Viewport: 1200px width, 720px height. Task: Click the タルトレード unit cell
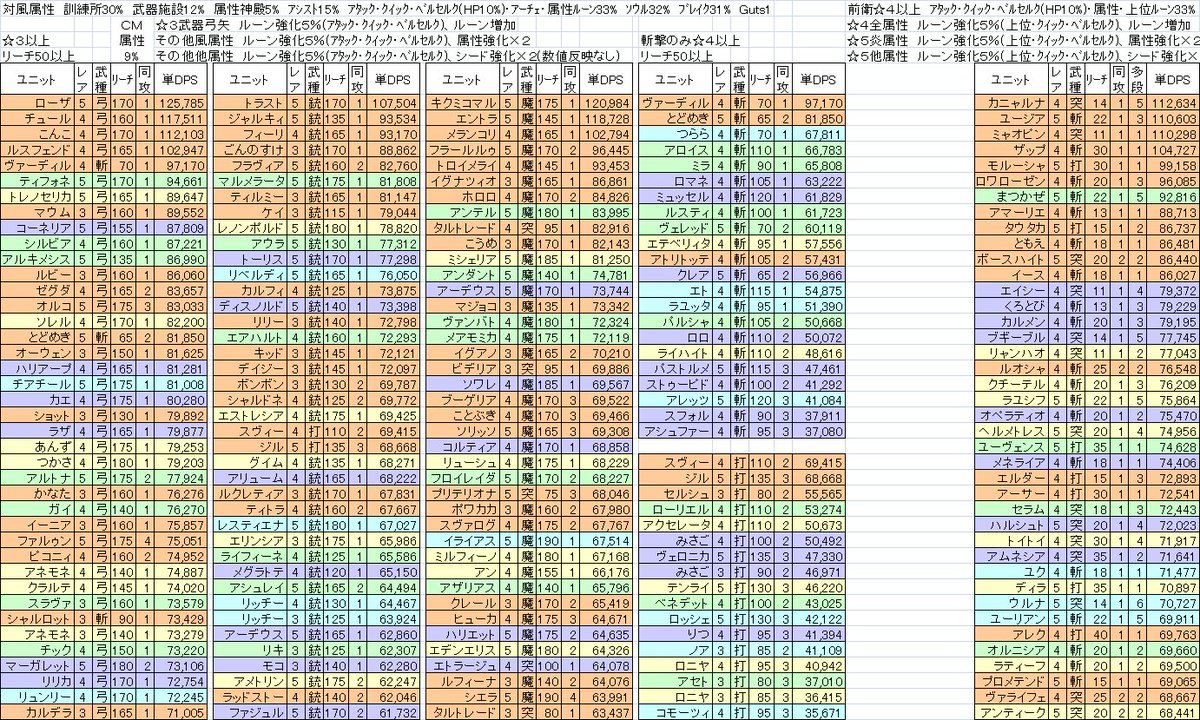(x=462, y=226)
